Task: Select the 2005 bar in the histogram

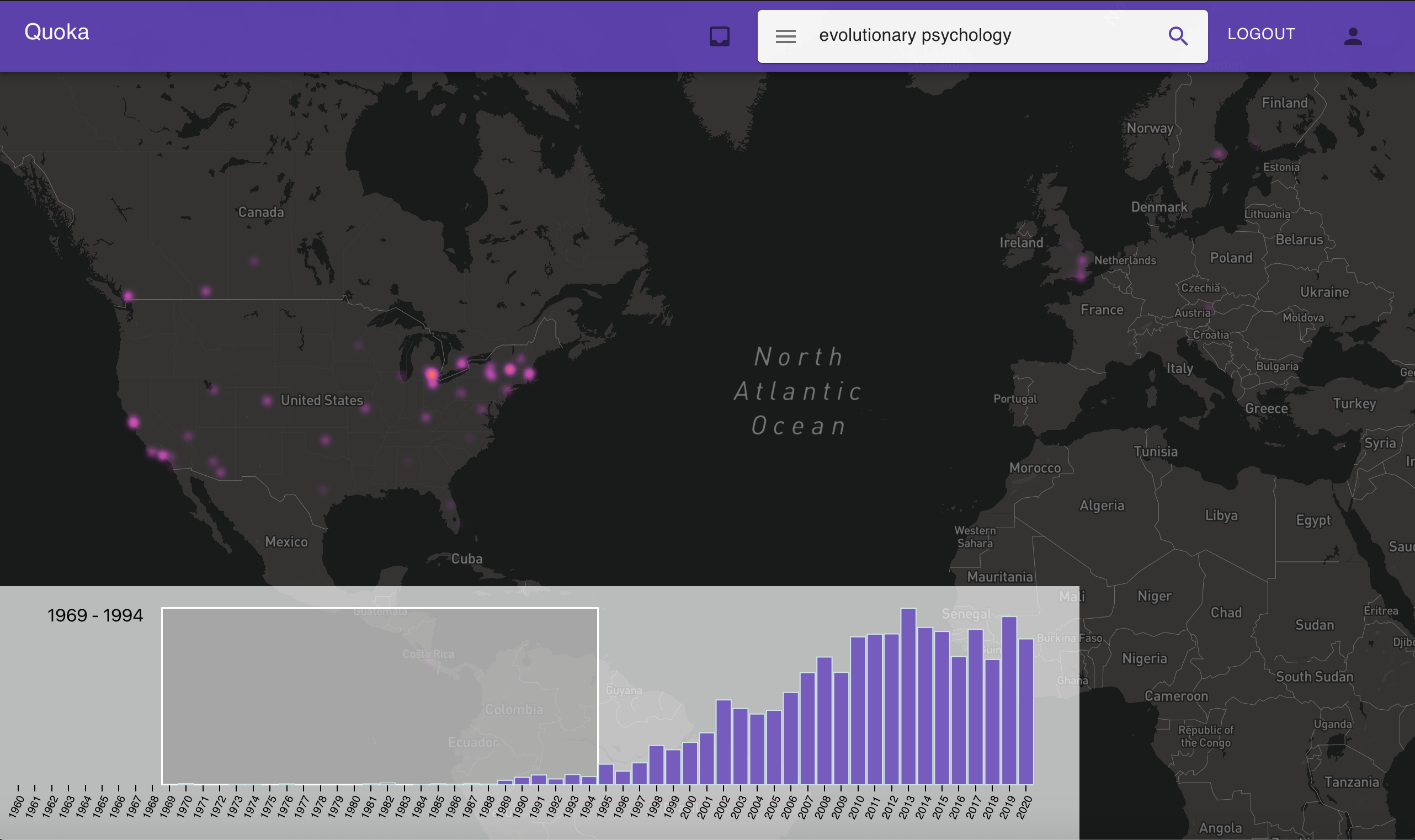Action: click(774, 748)
